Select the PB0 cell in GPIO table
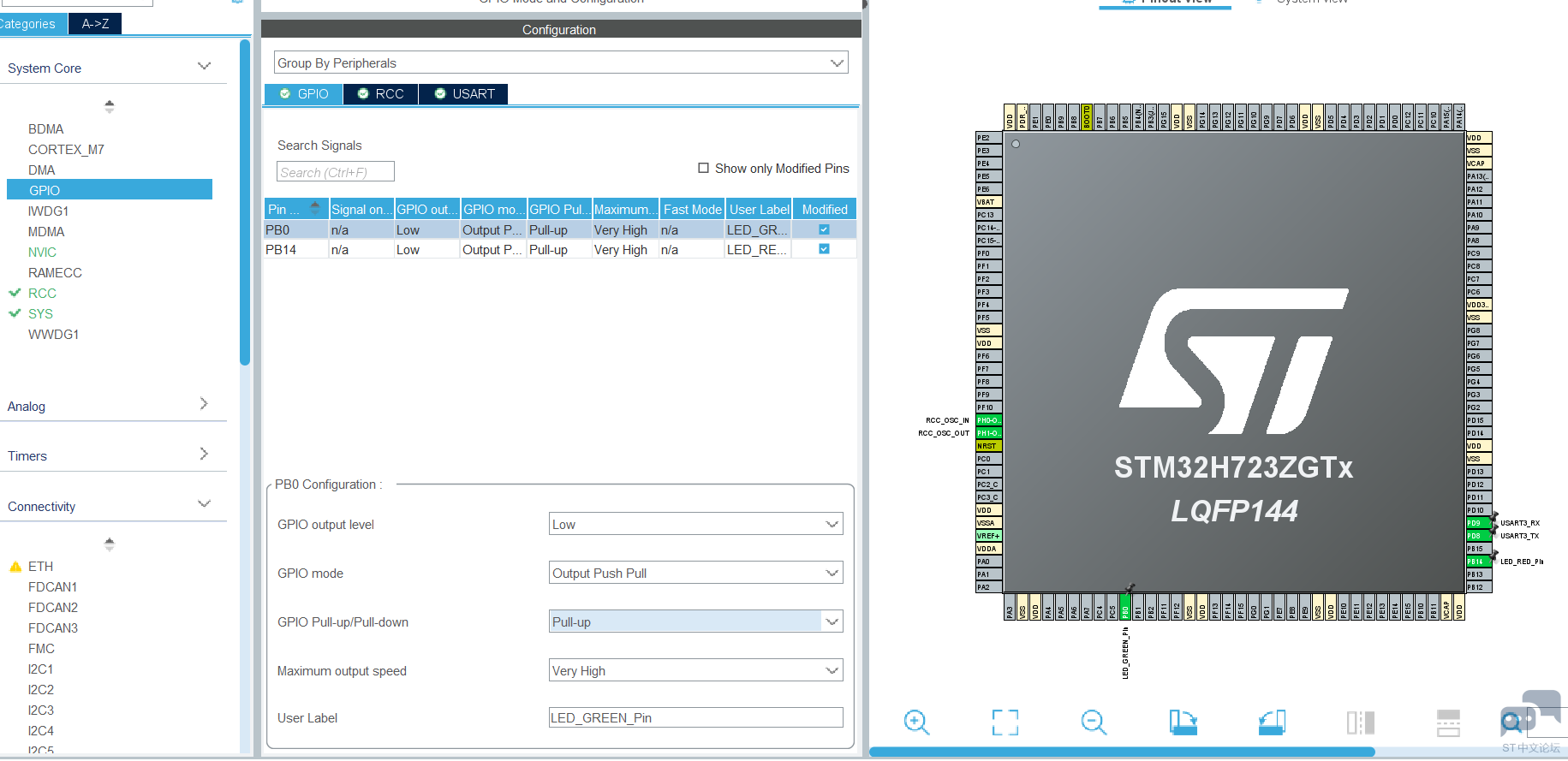The height and width of the screenshot is (761, 1568). point(296,230)
